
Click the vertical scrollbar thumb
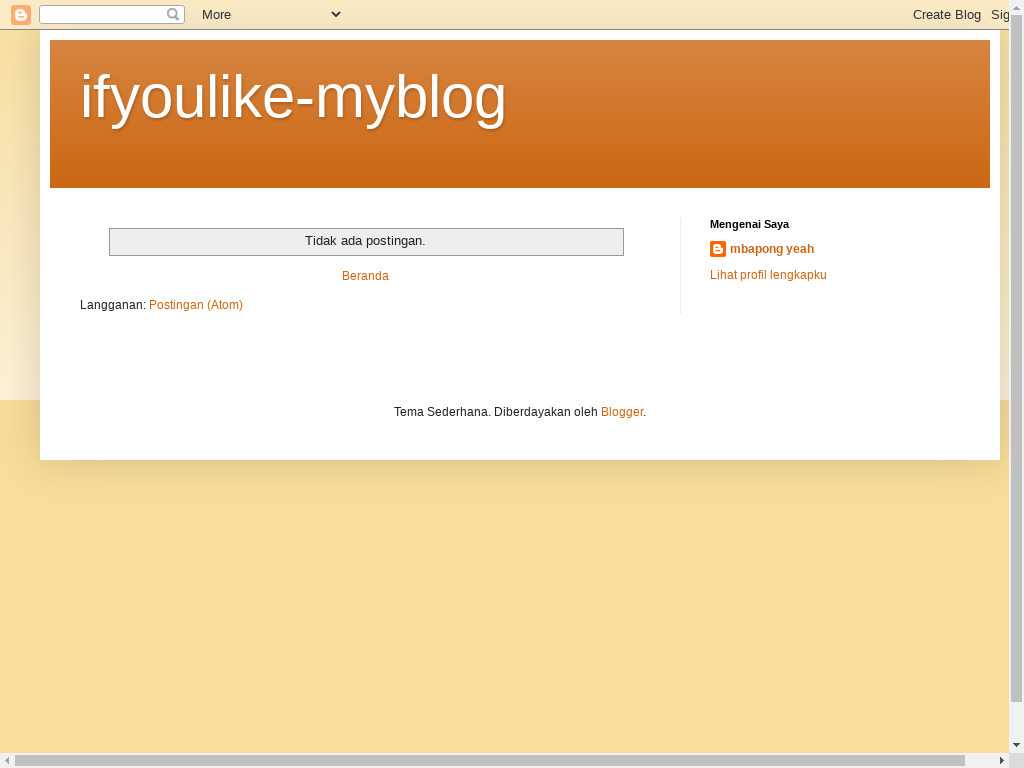[x=1016, y=358]
